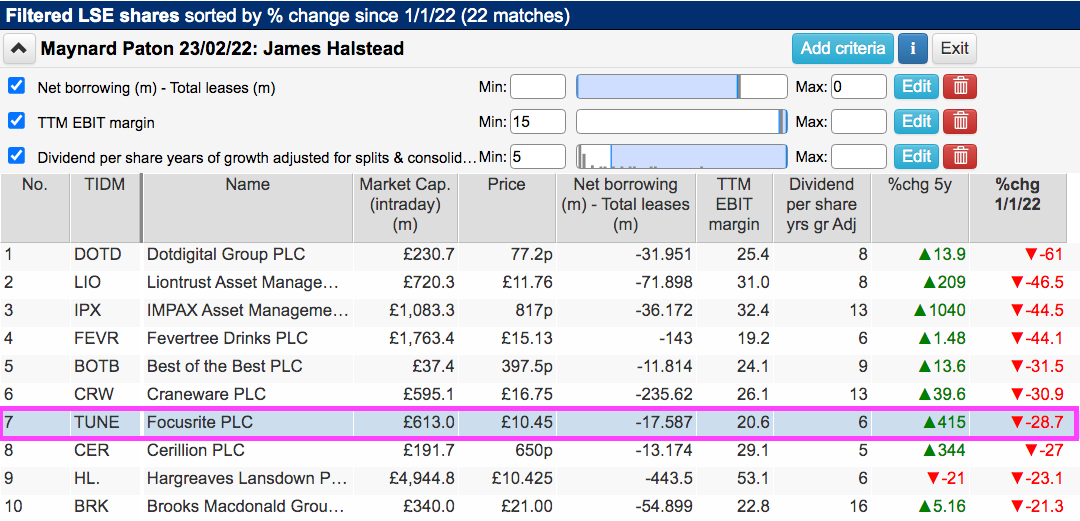The height and width of the screenshot is (521, 1080).
Task: Delete the Dividend per share criterion trash icon
Action: [x=959, y=156]
